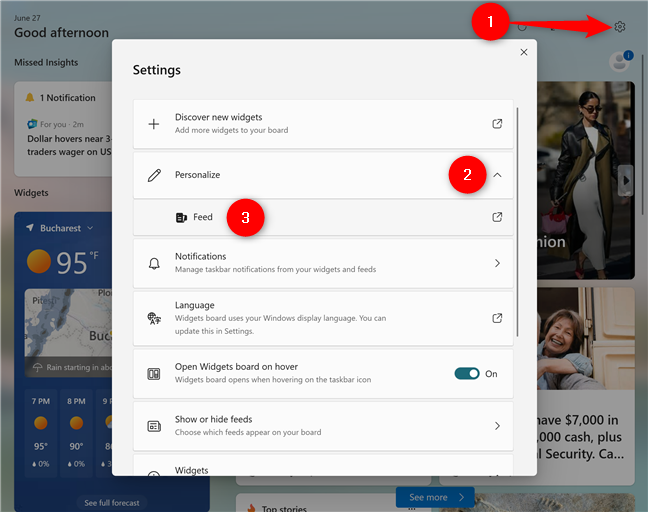This screenshot has height=512, width=648.
Task: Collapse the Personalize section chevron
Action: pyautogui.click(x=497, y=175)
